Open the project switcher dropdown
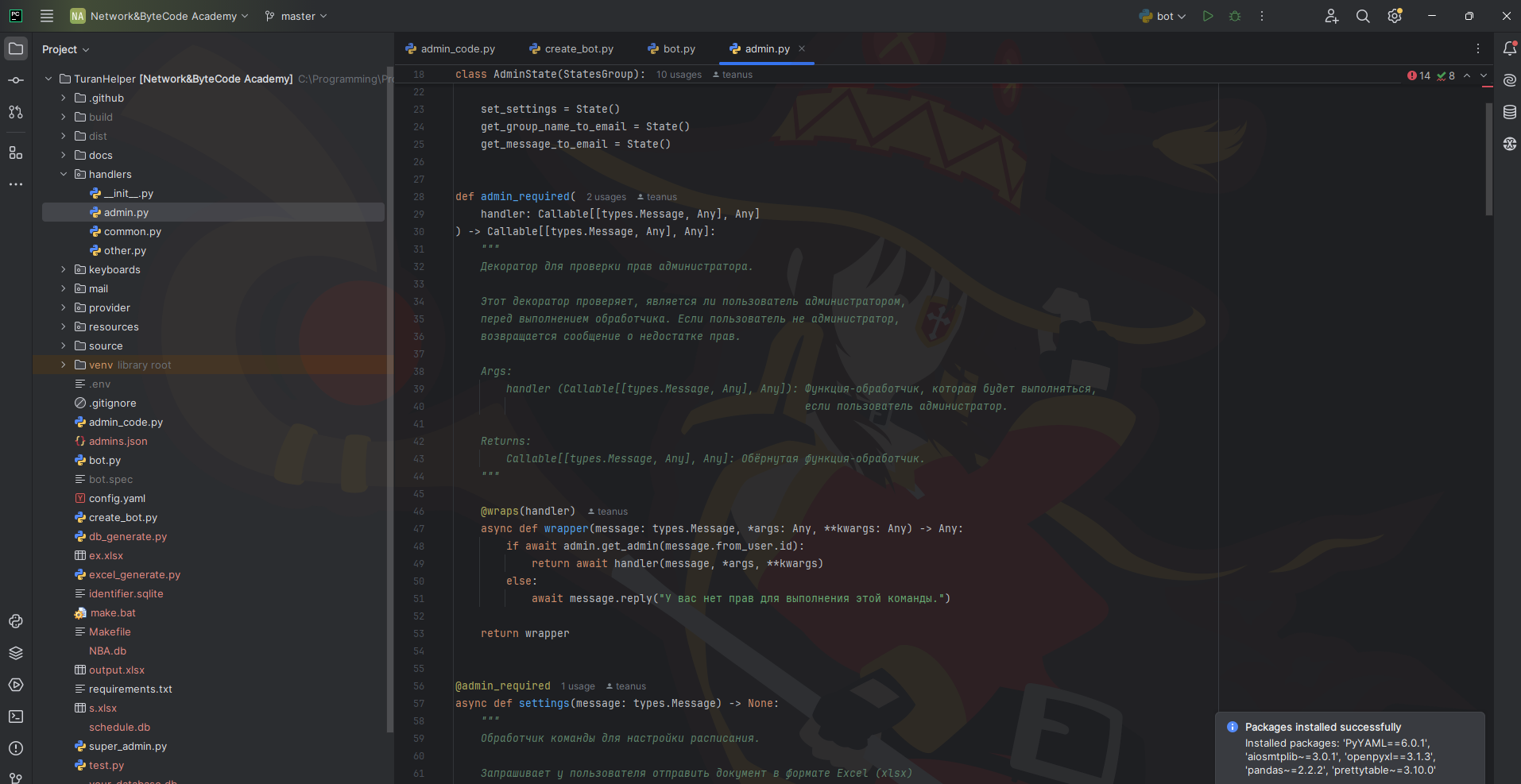This screenshot has height=784, width=1521. (160, 16)
